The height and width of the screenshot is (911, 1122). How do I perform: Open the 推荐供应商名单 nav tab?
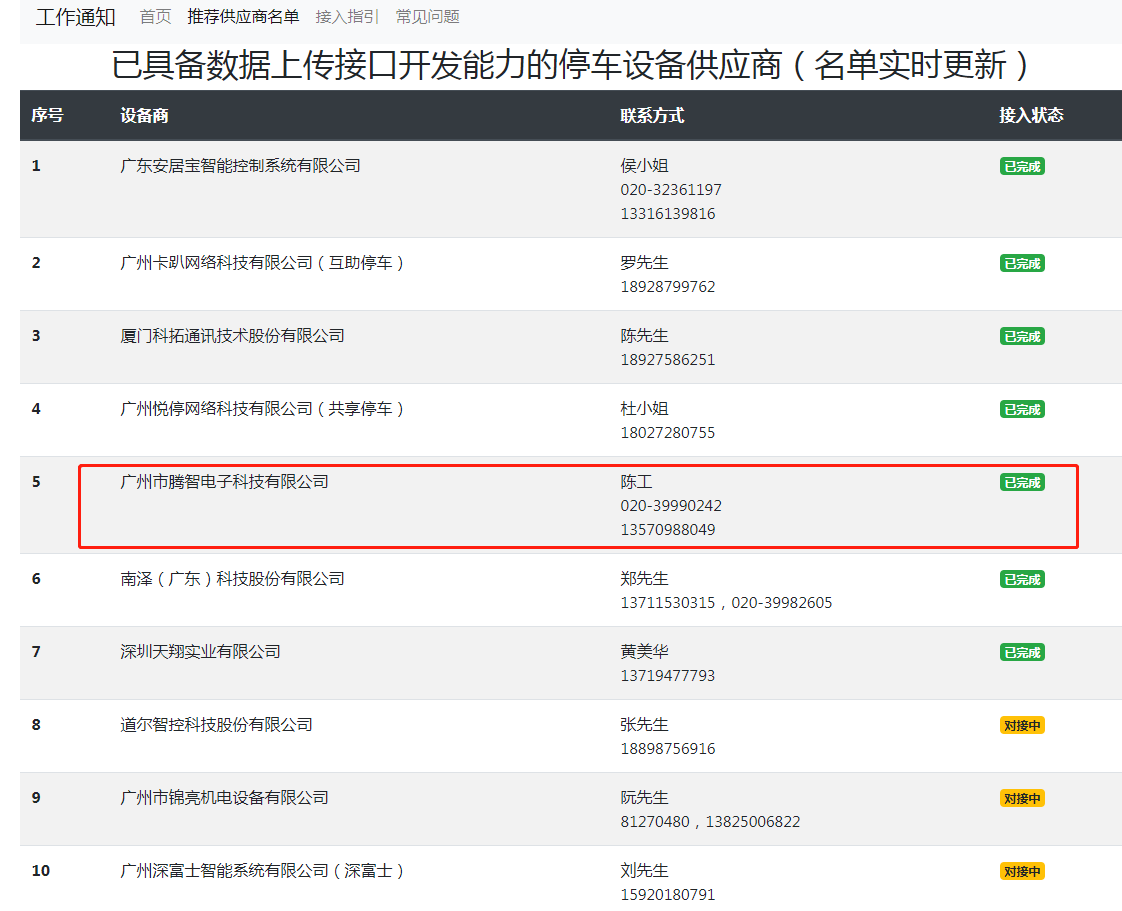[243, 17]
